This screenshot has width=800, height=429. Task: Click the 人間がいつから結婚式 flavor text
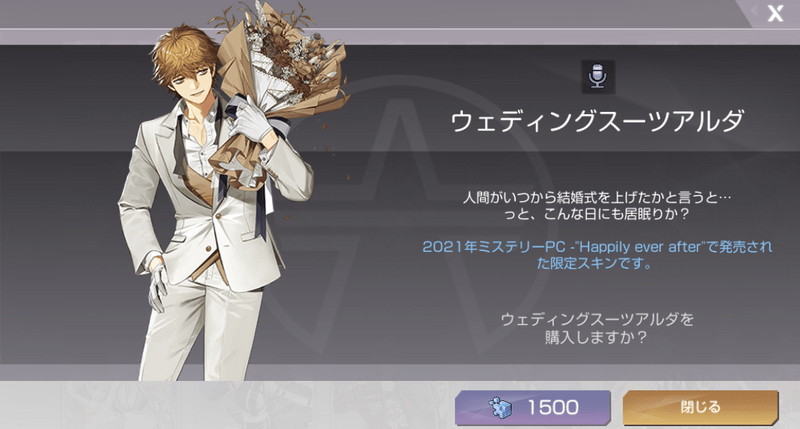pyautogui.click(x=597, y=205)
